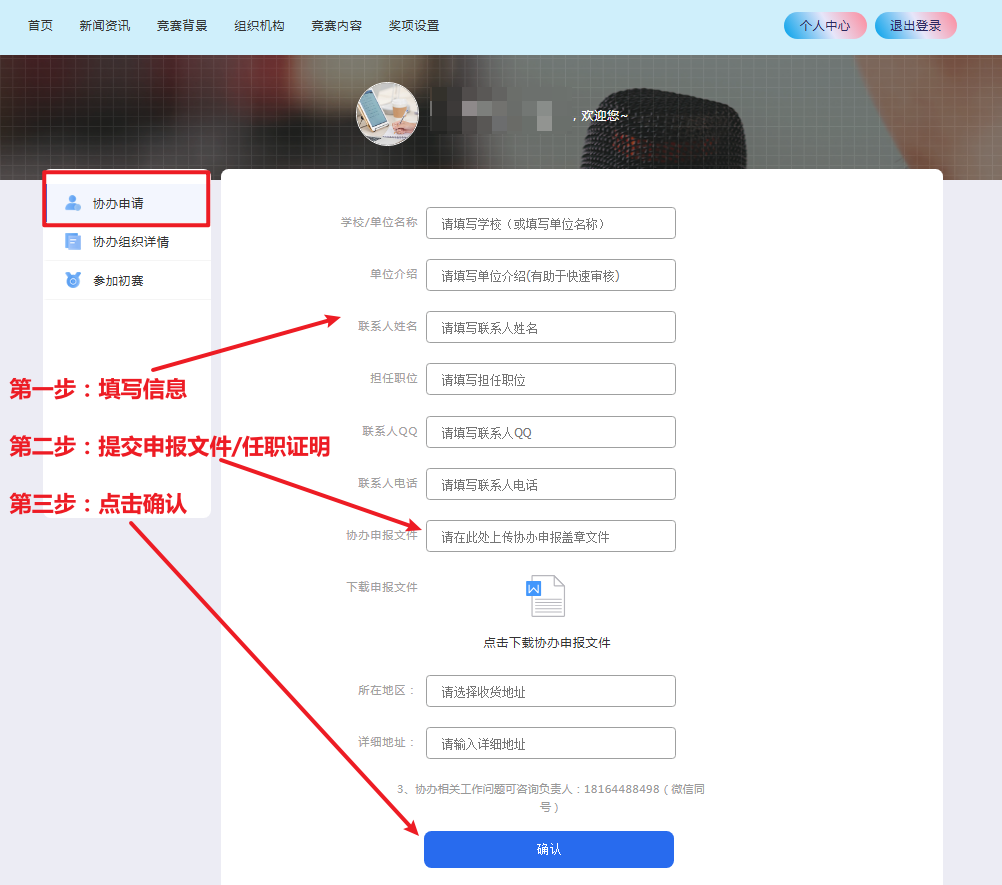Click the document icon beside 协办组织详情
This screenshot has width=1002, height=885.
(x=73, y=241)
